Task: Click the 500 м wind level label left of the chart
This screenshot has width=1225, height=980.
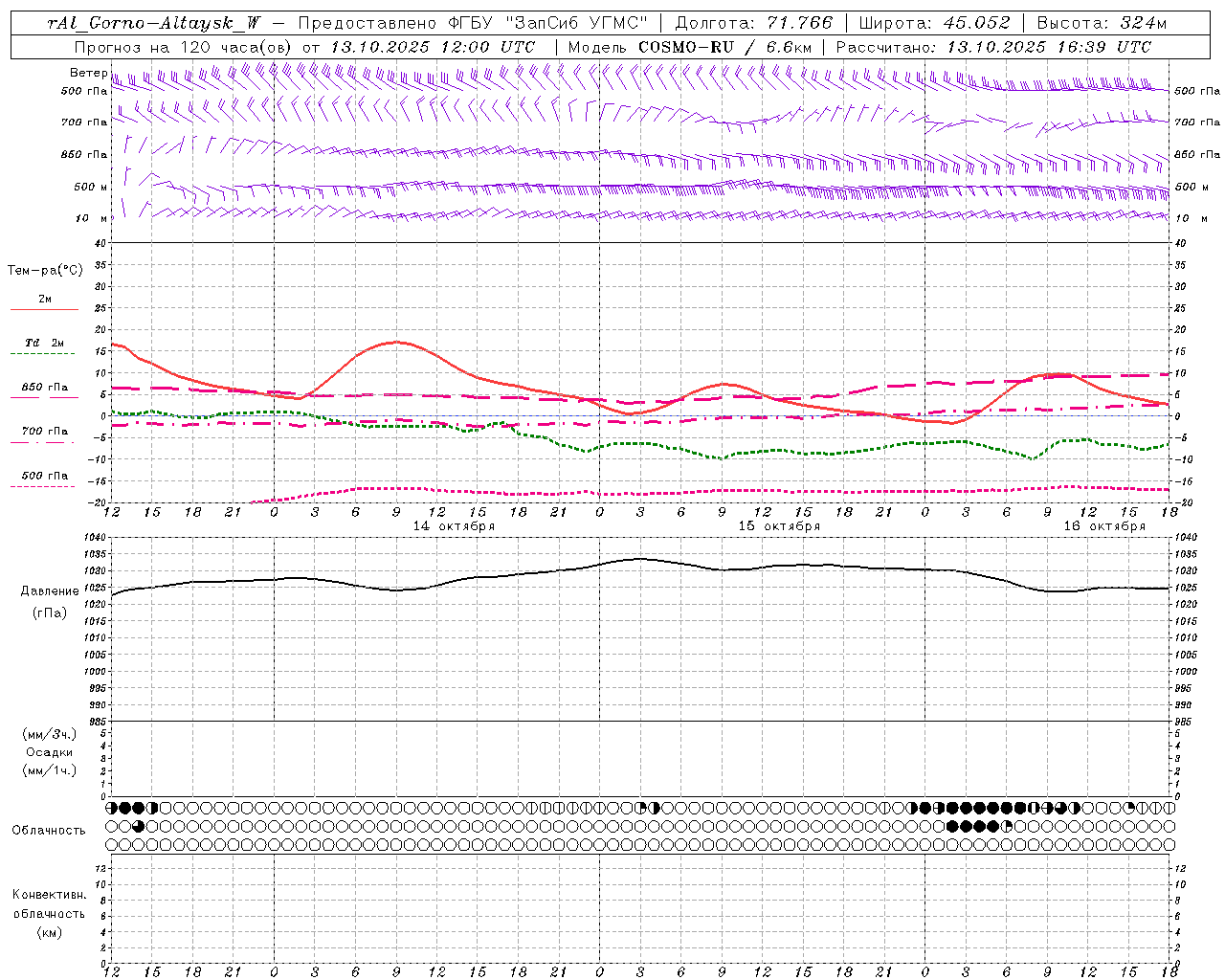Action: click(92, 187)
